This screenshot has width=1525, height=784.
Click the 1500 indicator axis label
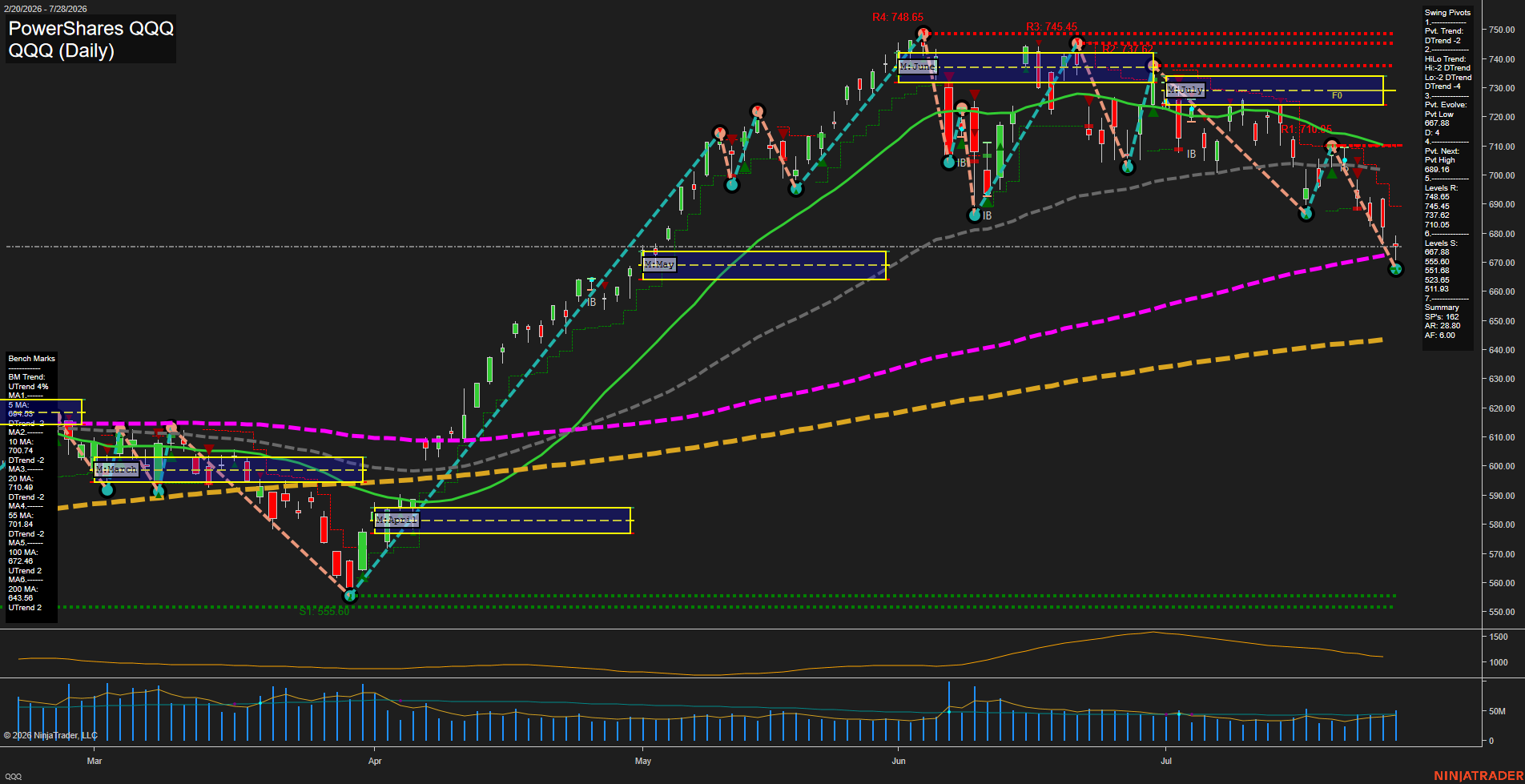coord(1499,637)
